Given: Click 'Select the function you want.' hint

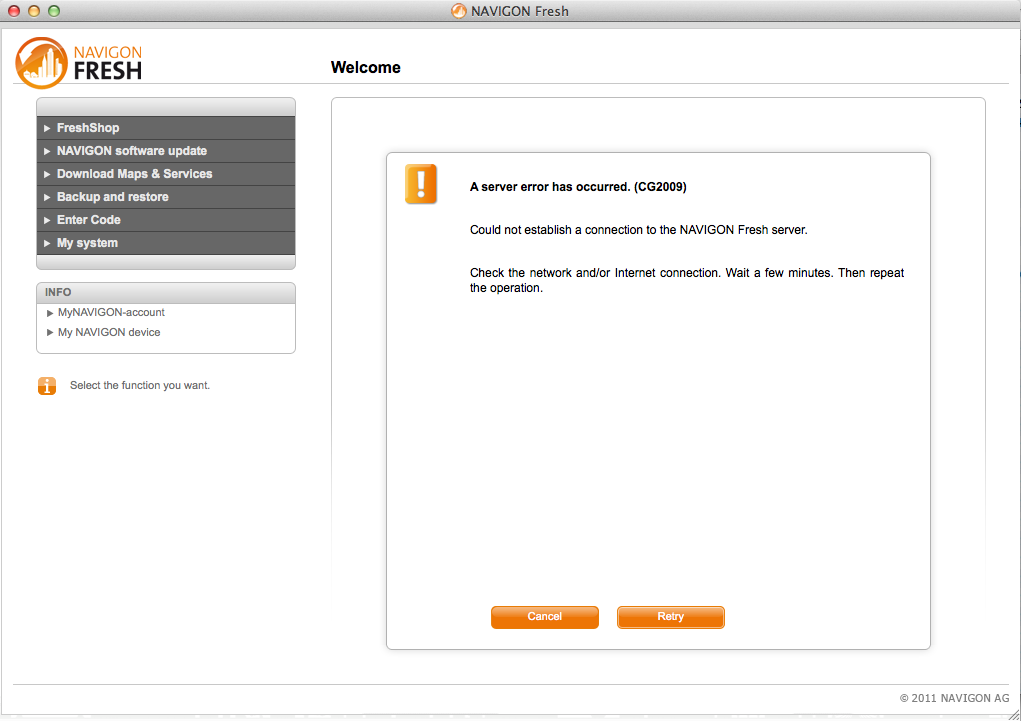Looking at the screenshot, I should (140, 386).
